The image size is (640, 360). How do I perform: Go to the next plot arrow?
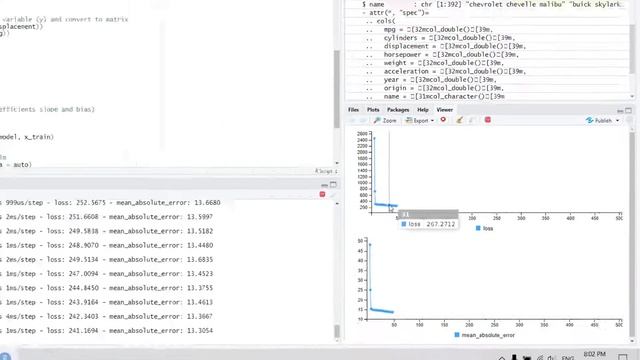click(x=363, y=120)
